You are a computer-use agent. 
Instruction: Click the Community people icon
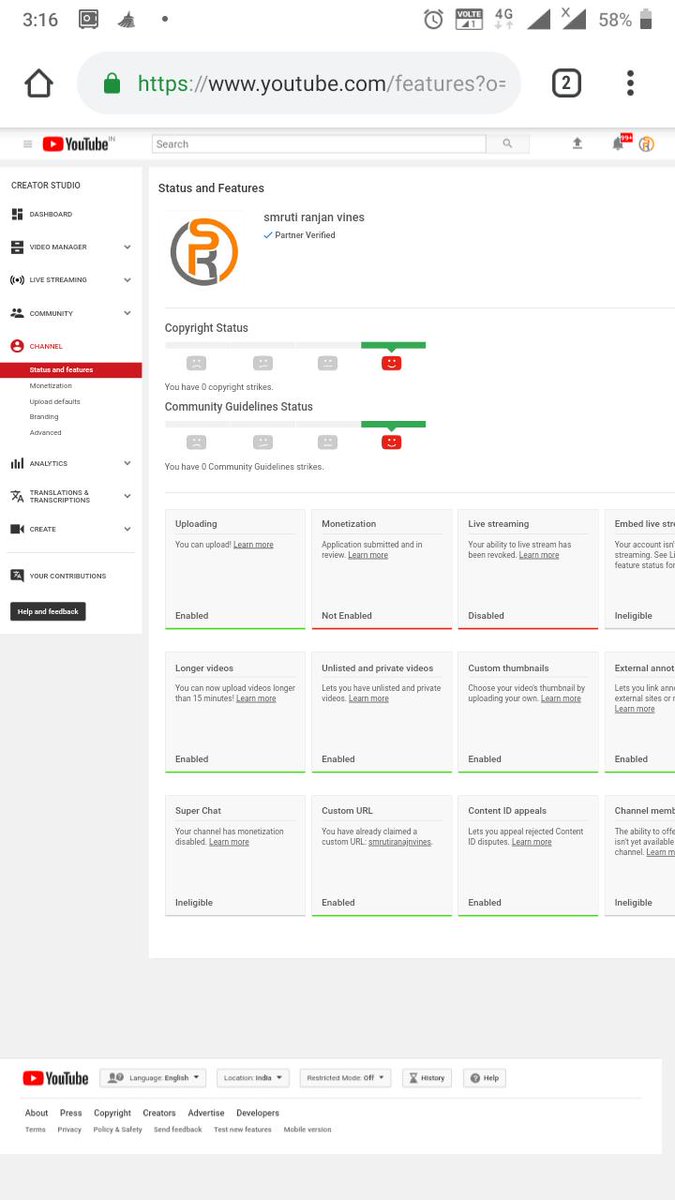point(17,313)
